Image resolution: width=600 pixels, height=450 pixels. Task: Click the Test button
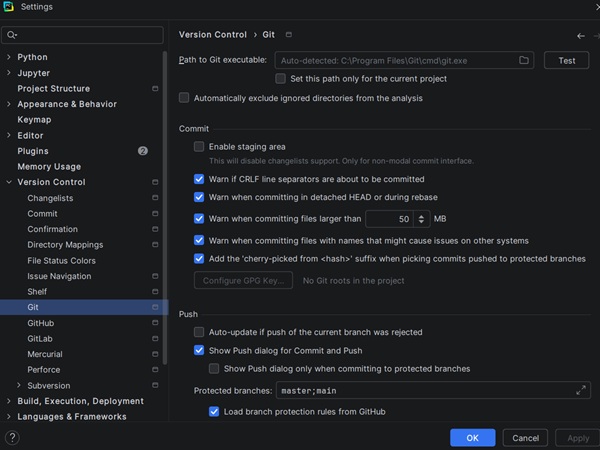566,61
